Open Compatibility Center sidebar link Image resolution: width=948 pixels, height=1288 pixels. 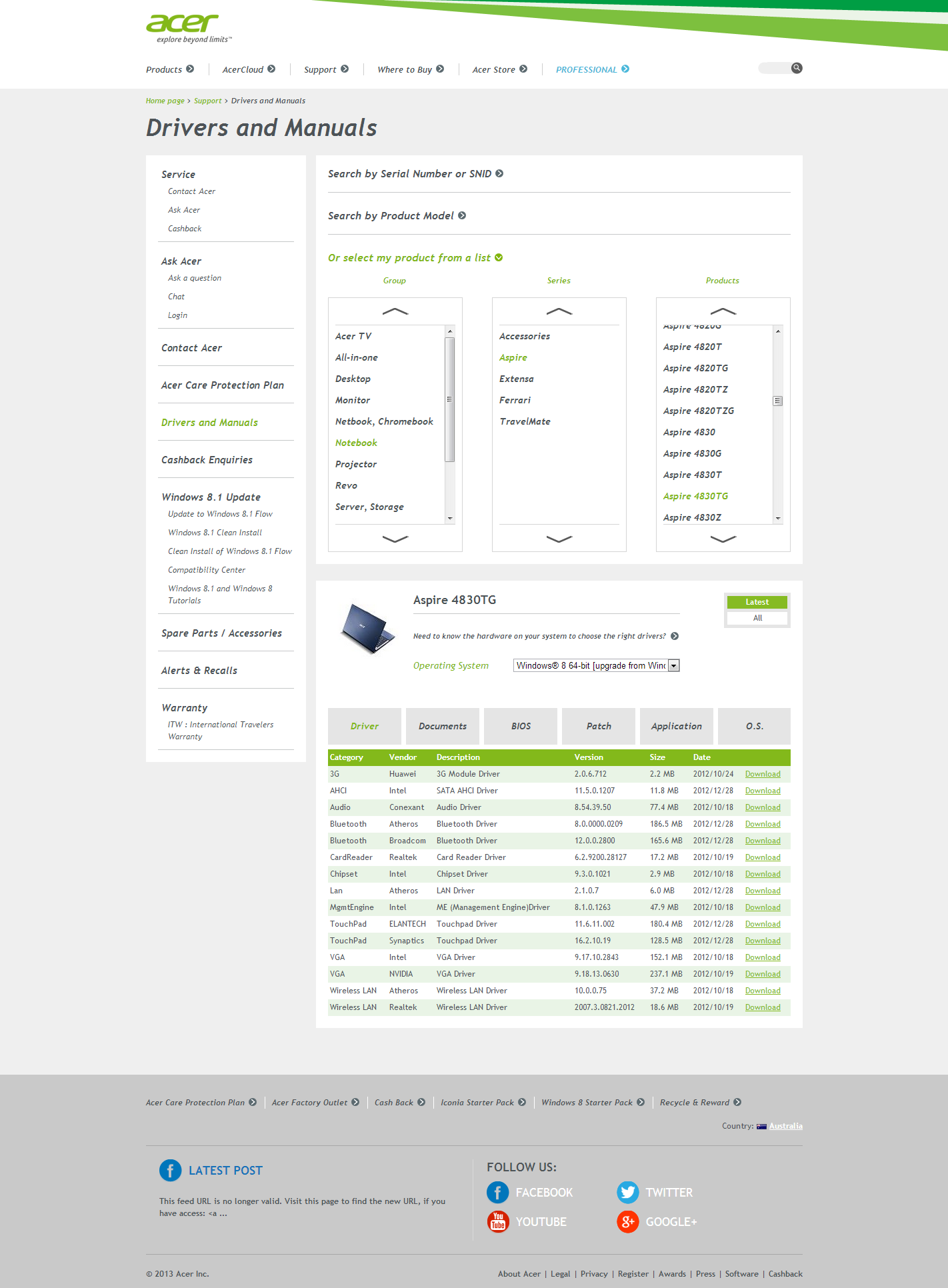pos(207,570)
